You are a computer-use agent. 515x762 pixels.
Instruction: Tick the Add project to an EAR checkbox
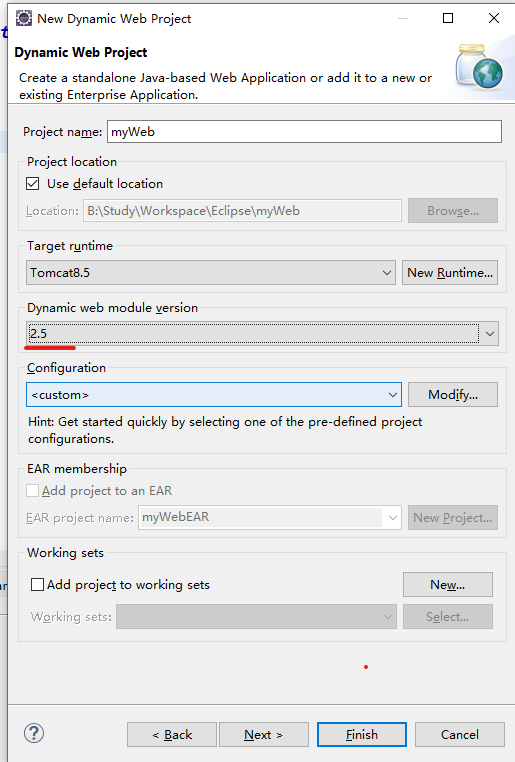33,490
